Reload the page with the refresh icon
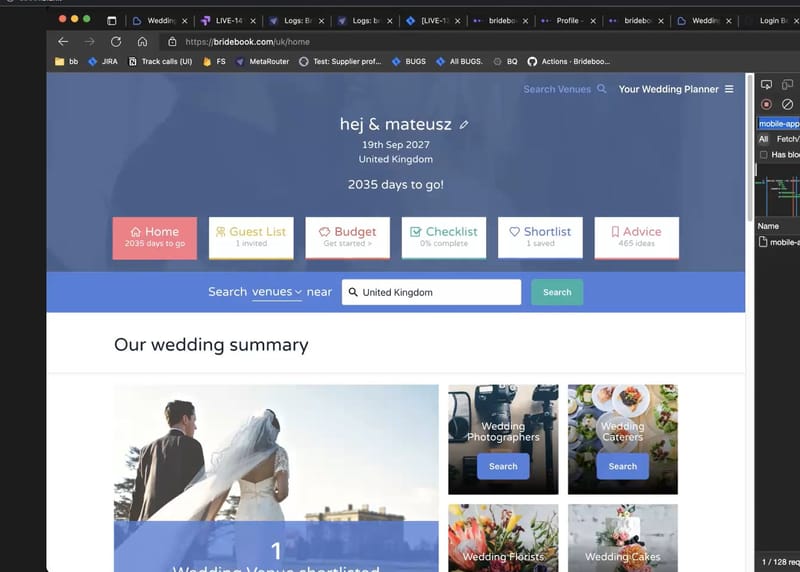The width and height of the screenshot is (800, 572). [x=116, y=41]
